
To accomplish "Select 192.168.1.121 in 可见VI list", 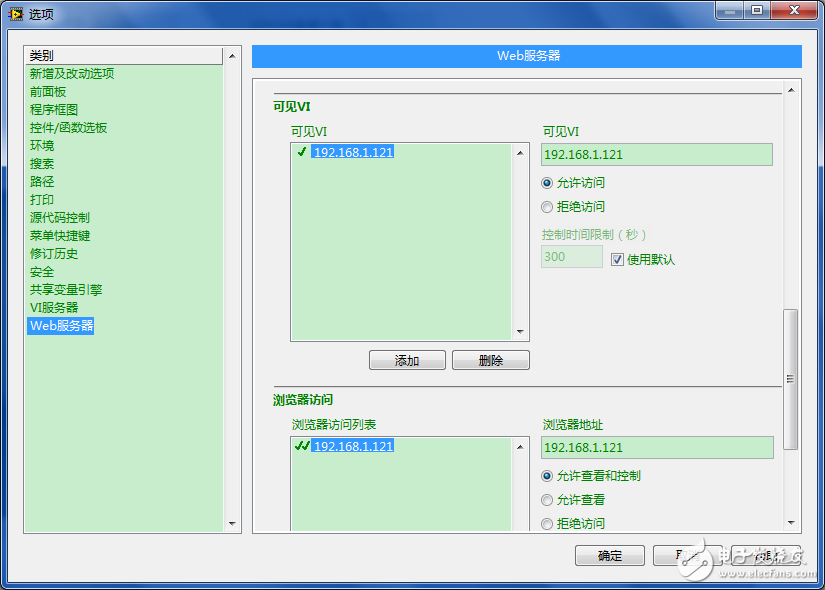I will pos(353,153).
